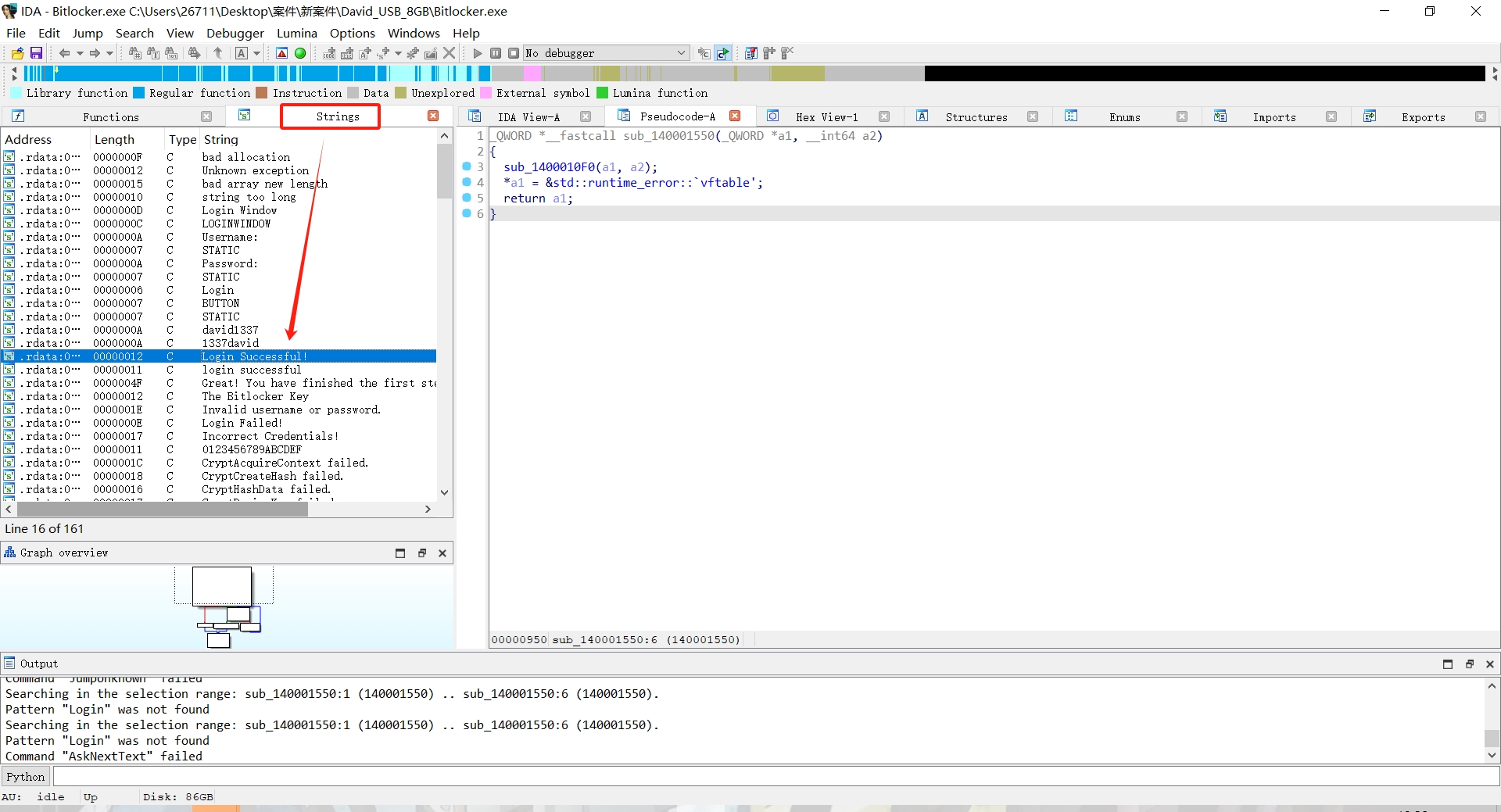Open the 'No debugger' selection combo box
Image resolution: width=1501 pixels, height=812 pixels.
[x=606, y=53]
